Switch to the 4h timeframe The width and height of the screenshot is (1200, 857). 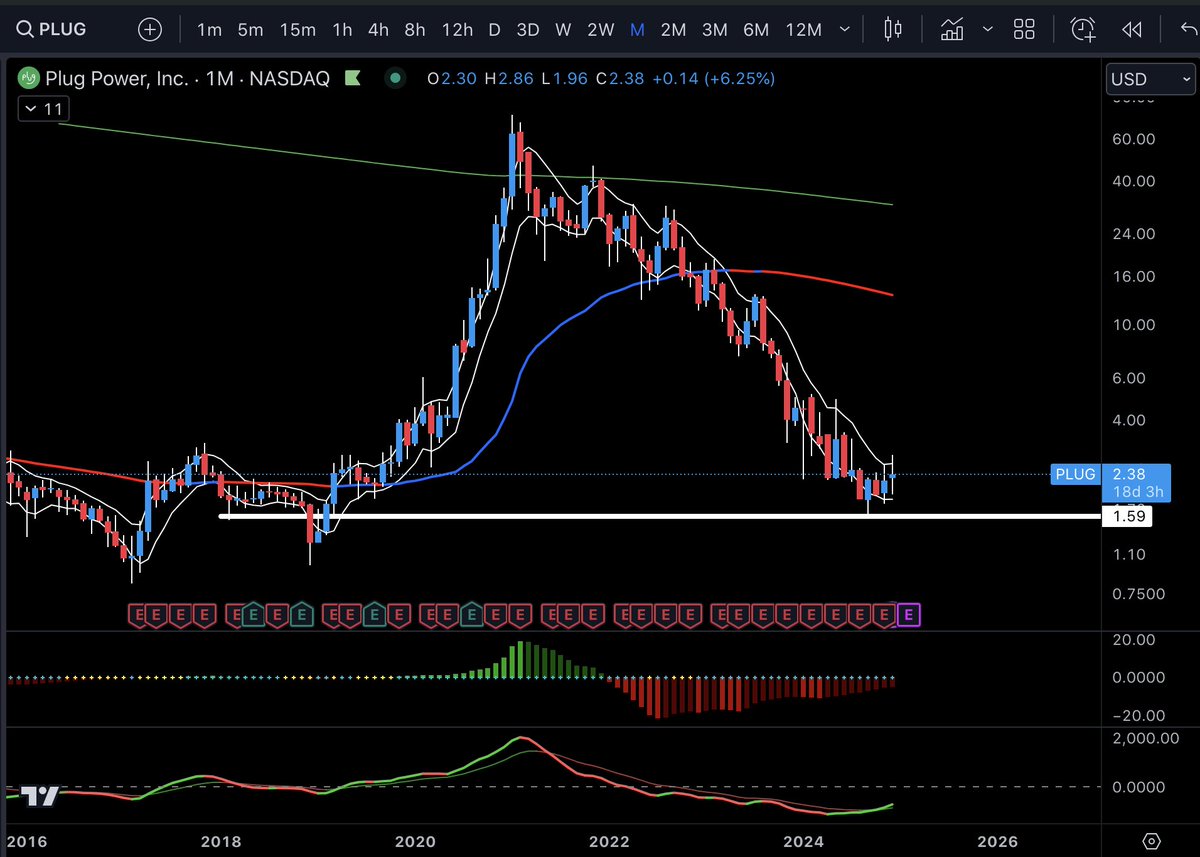click(x=378, y=29)
